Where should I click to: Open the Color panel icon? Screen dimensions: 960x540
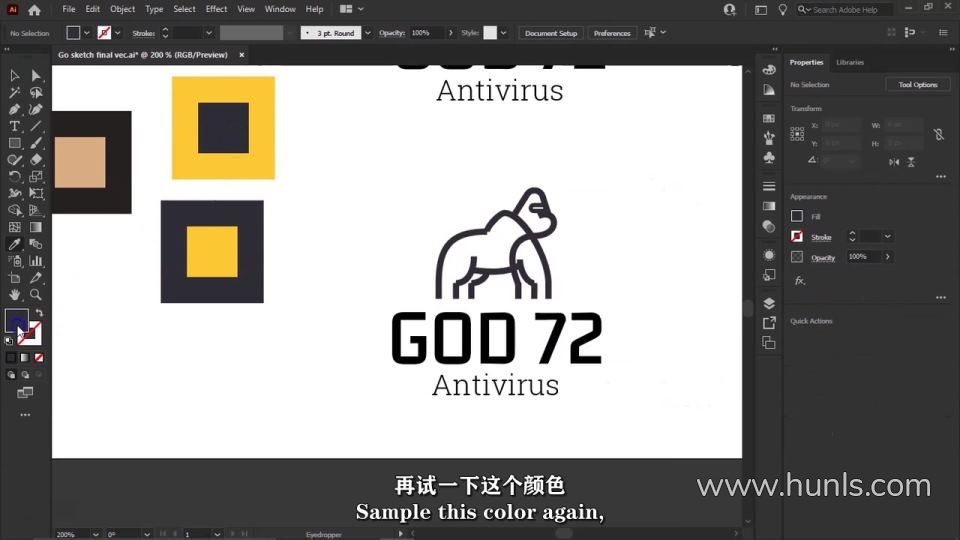click(769, 69)
